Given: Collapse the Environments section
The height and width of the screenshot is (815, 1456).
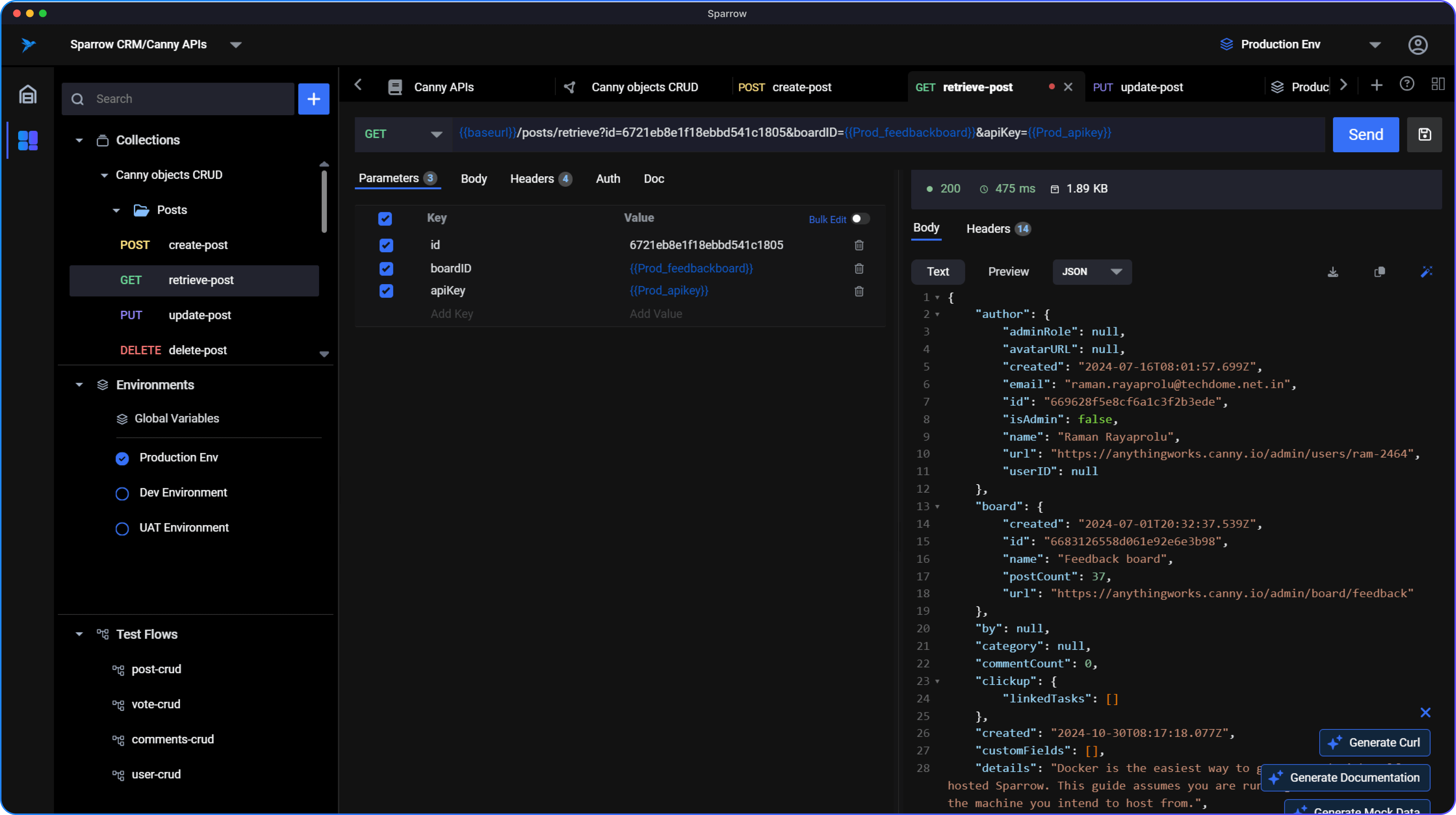Looking at the screenshot, I should tap(79, 385).
